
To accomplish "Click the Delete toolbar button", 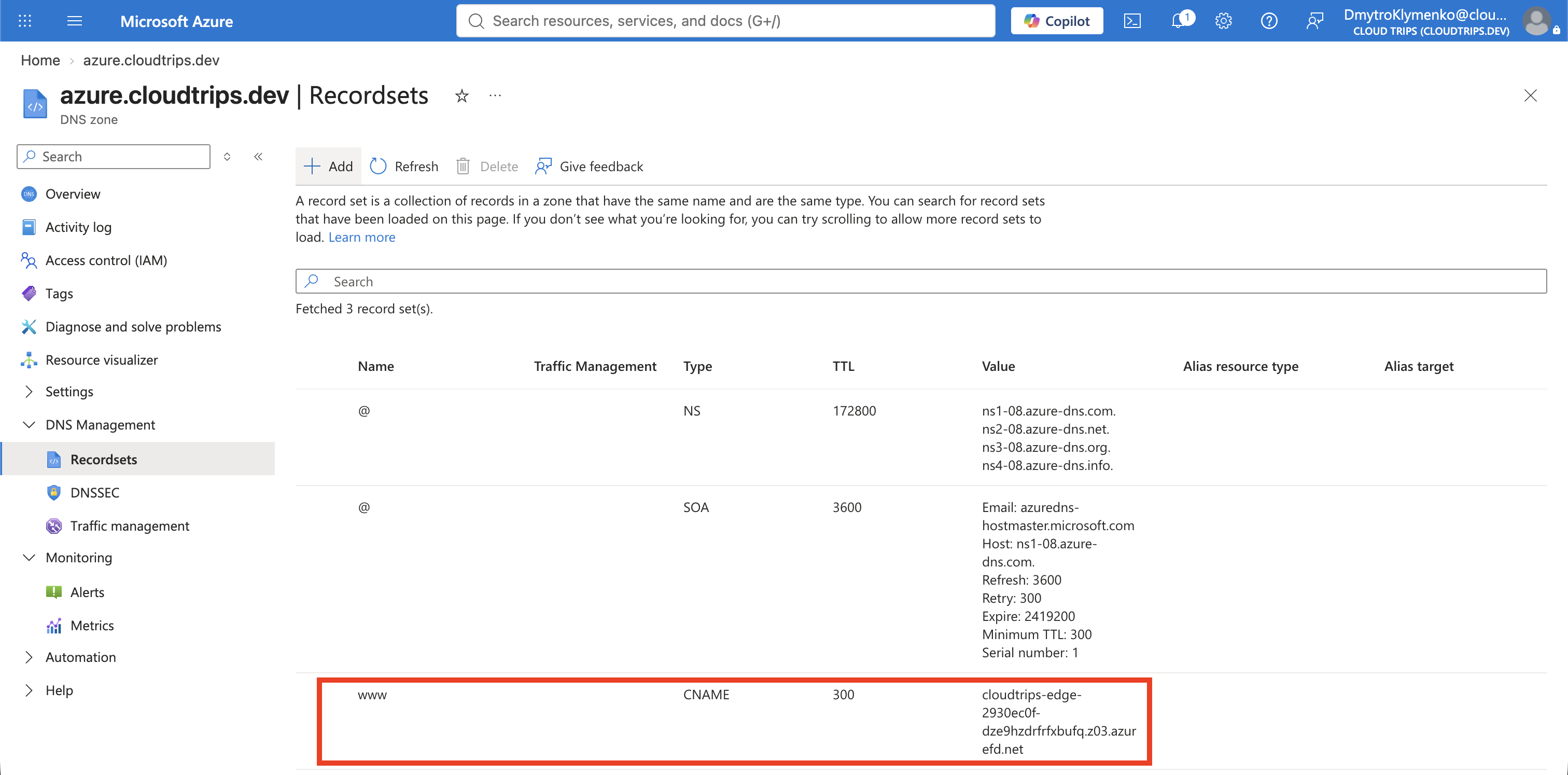I will coord(487,166).
